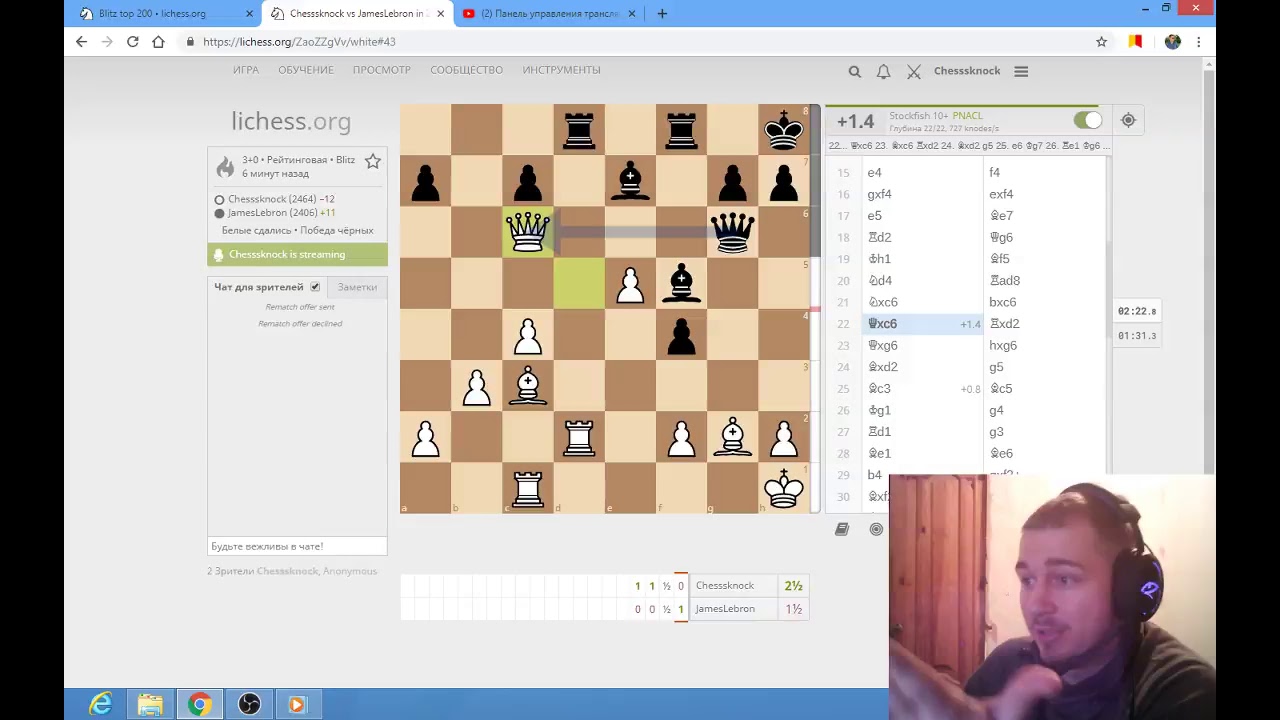Bookmark this game with the star icon
This screenshot has height=720, width=1280.
tap(373, 161)
